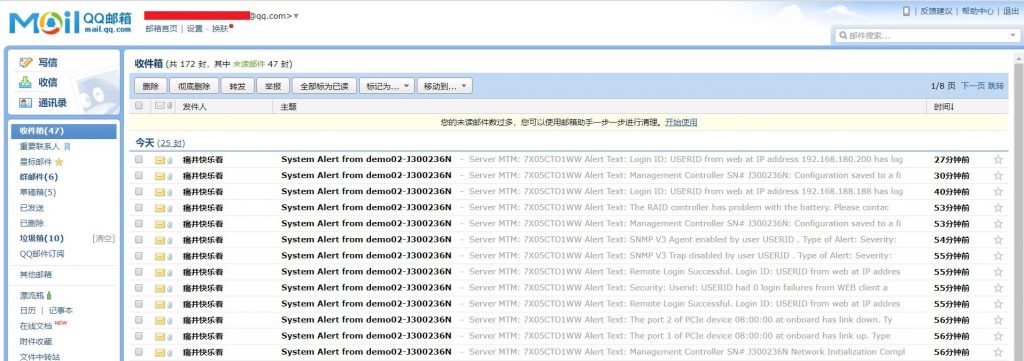Expand the account arrow next to @qq.com

[296, 16]
